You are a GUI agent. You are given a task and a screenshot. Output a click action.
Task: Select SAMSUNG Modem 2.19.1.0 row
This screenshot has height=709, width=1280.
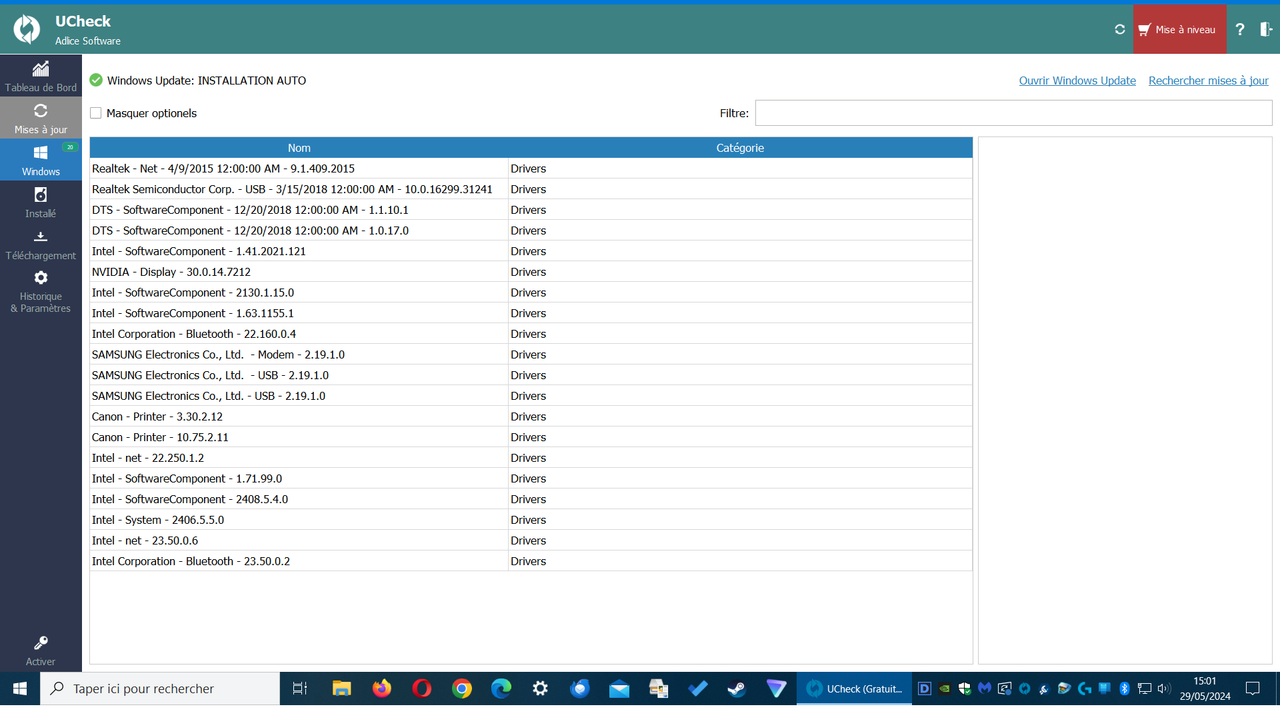point(531,355)
